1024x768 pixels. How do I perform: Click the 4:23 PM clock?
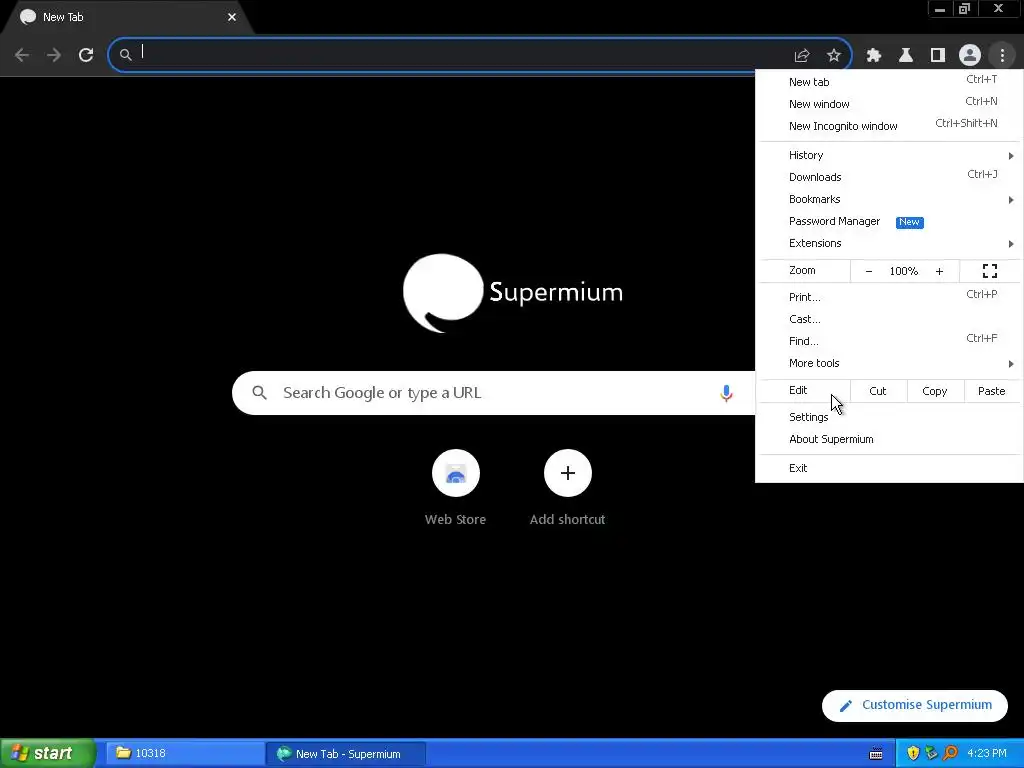tap(987, 754)
